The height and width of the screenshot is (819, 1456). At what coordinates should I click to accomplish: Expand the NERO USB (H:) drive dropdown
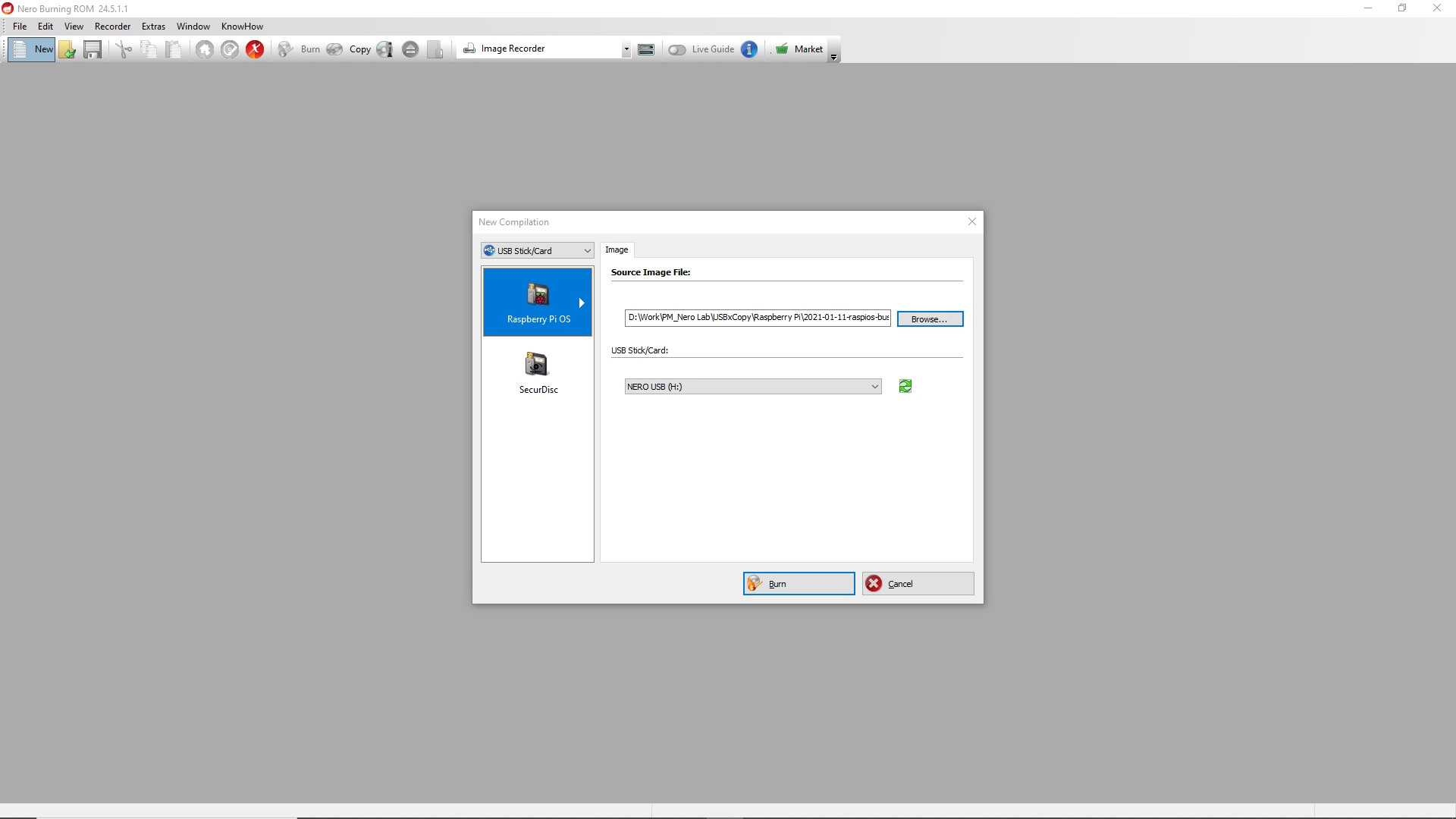874,387
